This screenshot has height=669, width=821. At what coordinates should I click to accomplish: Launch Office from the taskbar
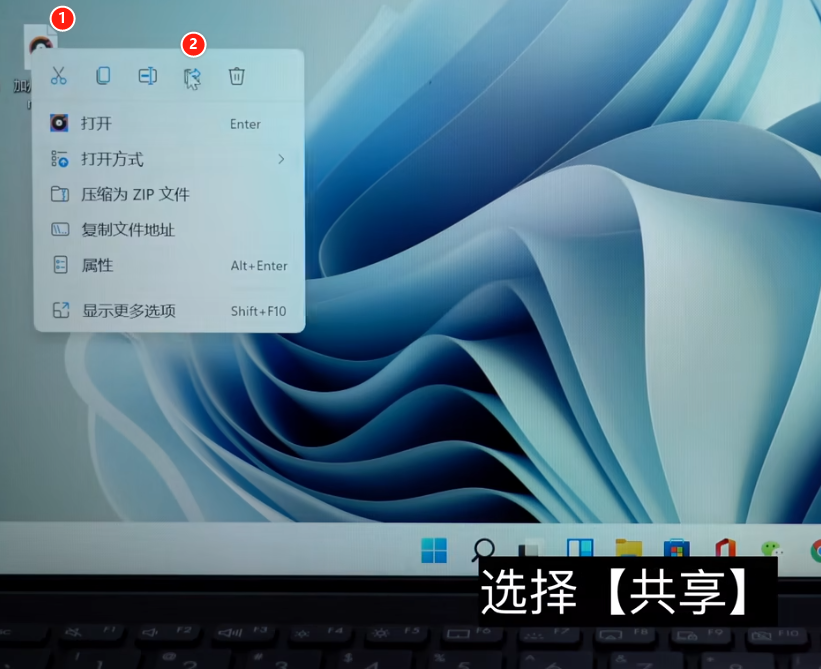coord(726,548)
